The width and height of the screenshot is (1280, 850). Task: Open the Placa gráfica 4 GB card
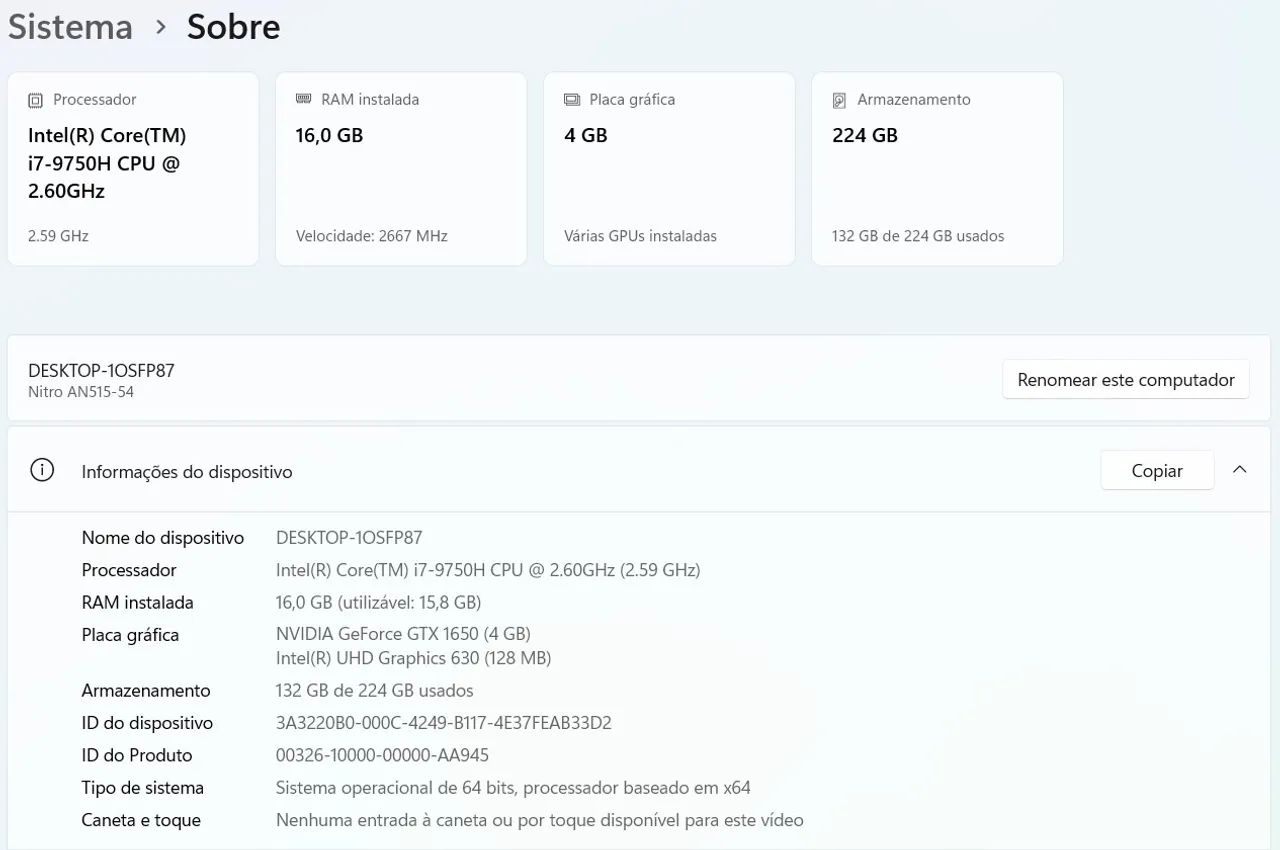pyautogui.click(x=669, y=169)
